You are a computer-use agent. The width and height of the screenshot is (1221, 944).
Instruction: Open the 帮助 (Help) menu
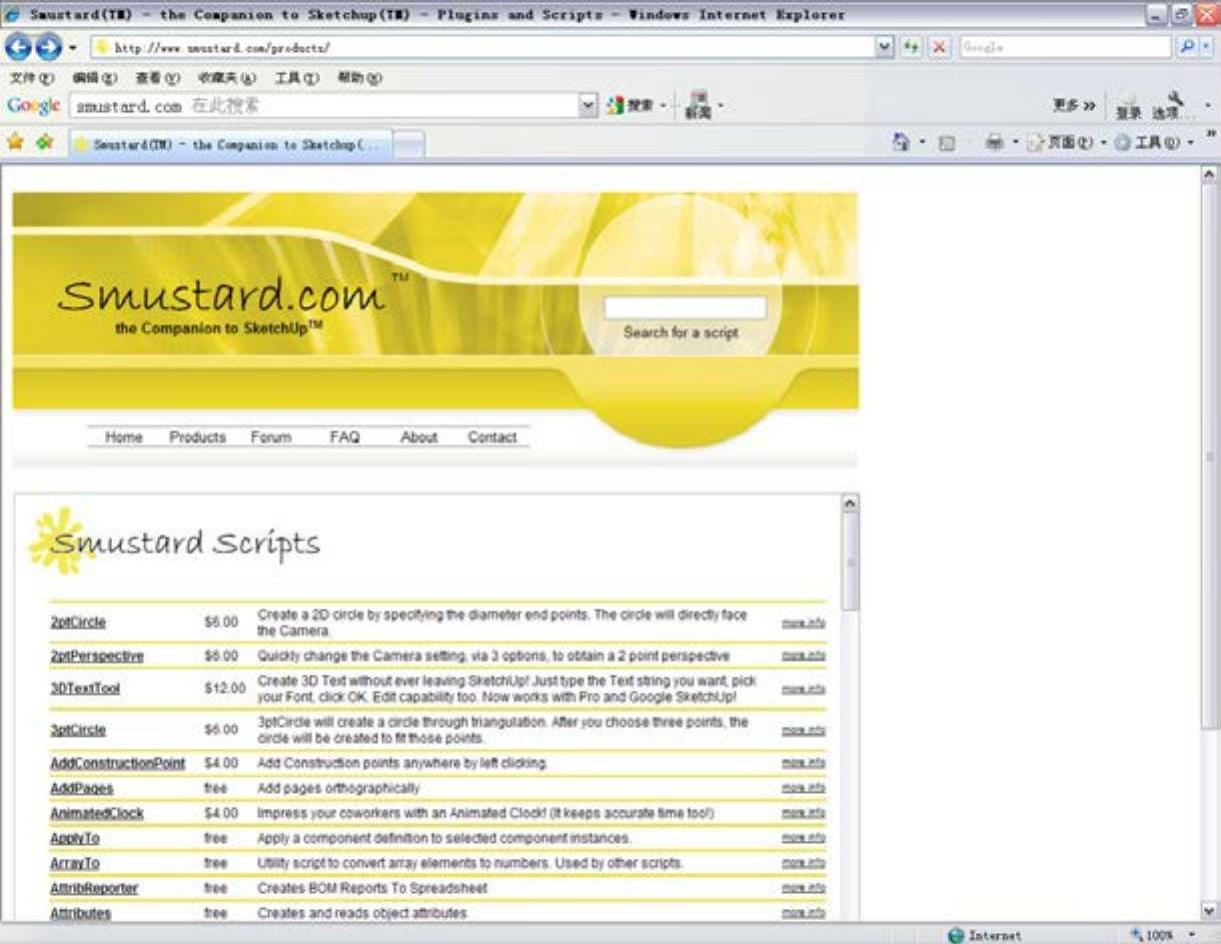[x=360, y=78]
